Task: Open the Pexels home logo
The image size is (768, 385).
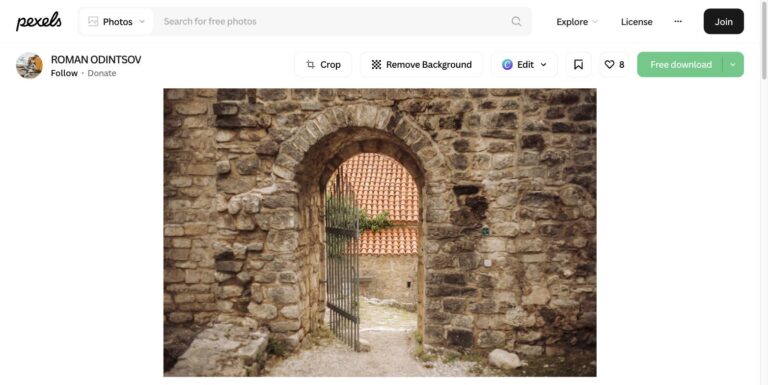Action: tap(39, 21)
